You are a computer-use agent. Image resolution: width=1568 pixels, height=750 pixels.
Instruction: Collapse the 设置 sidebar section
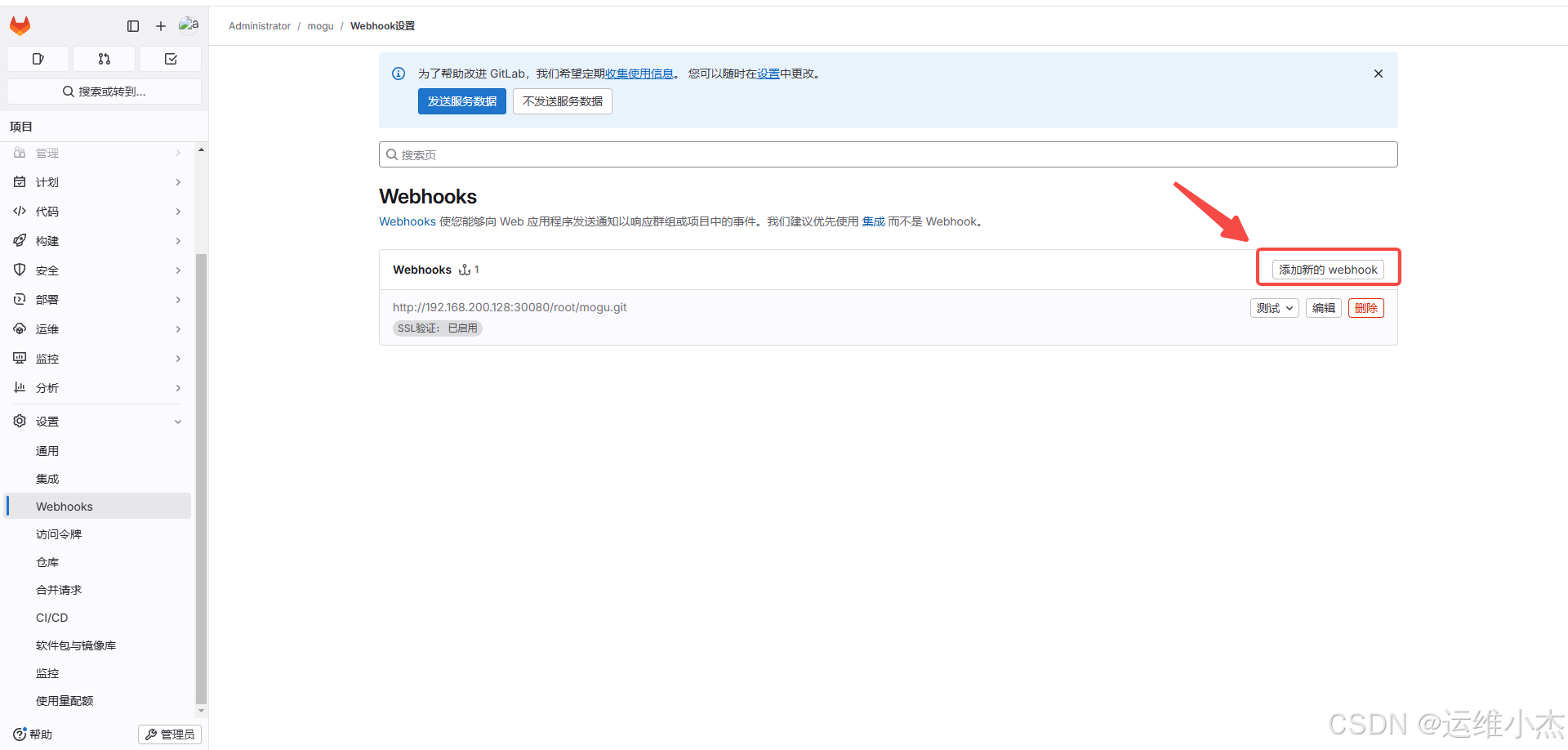click(98, 422)
